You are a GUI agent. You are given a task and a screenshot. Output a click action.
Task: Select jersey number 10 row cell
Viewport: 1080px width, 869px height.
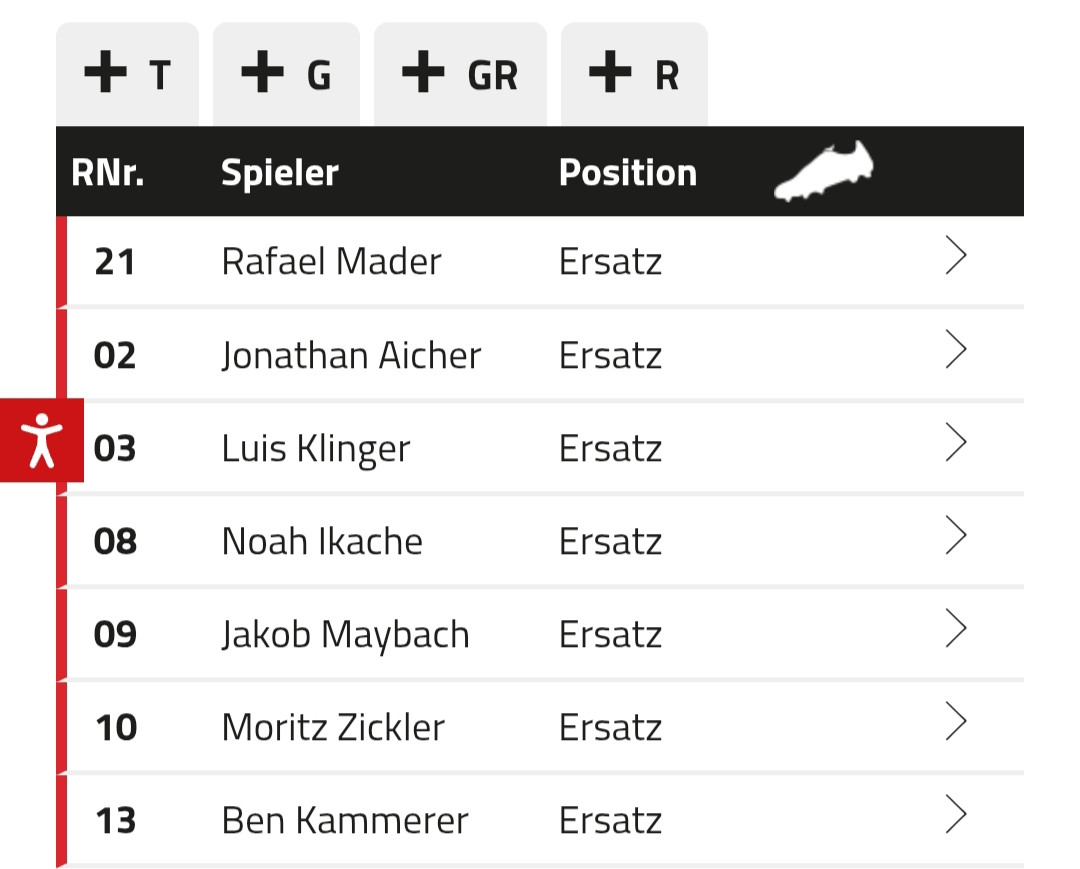pyautogui.click(x=116, y=727)
